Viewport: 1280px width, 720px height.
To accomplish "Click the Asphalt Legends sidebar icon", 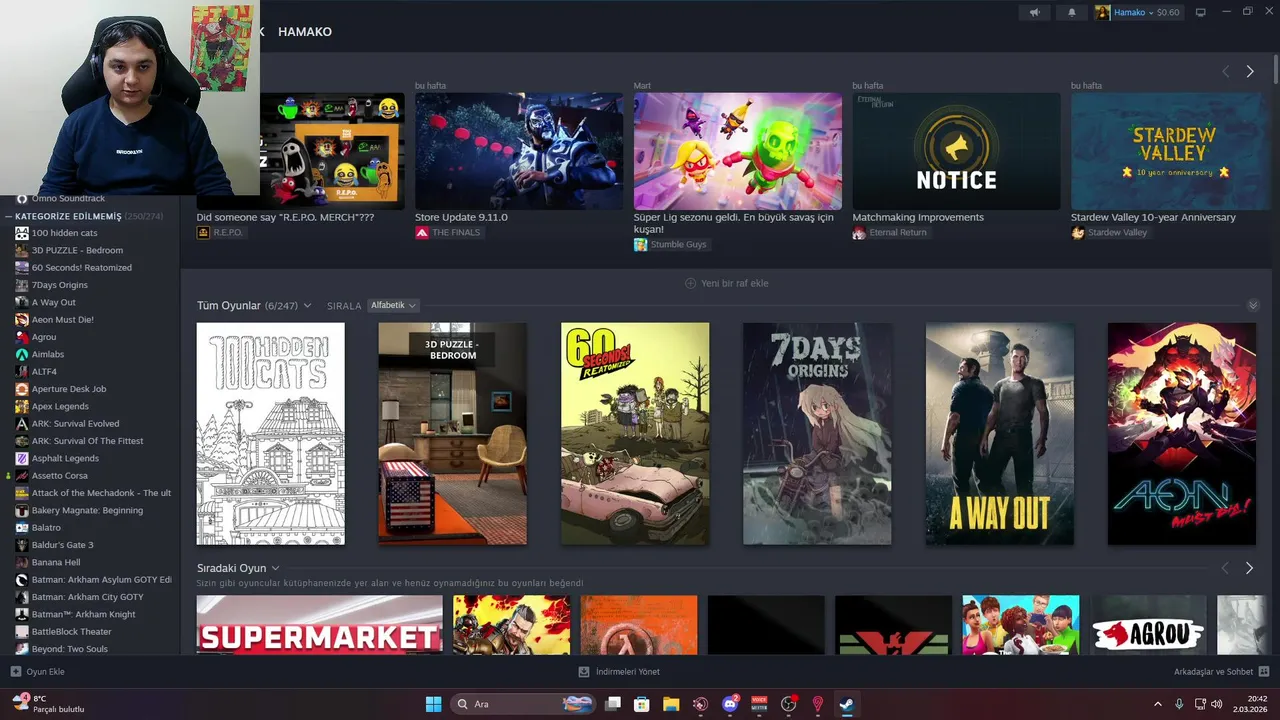I will pos(22,458).
